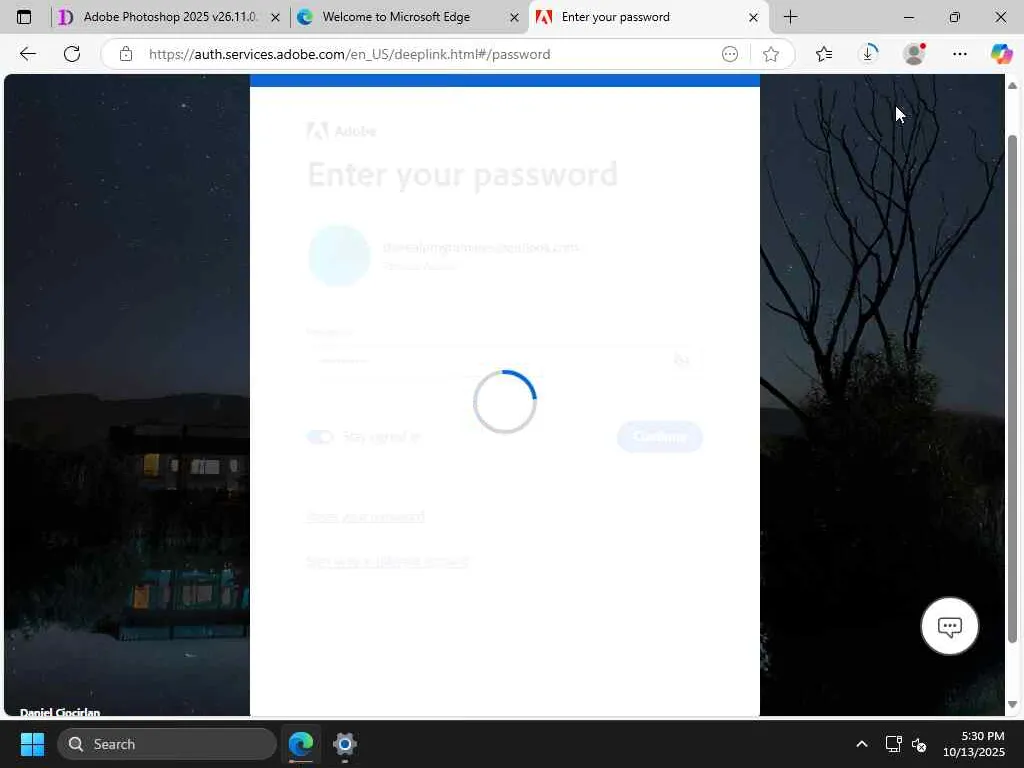Open the Windows Start menu
Screen dimensions: 1024x768
click(32, 744)
